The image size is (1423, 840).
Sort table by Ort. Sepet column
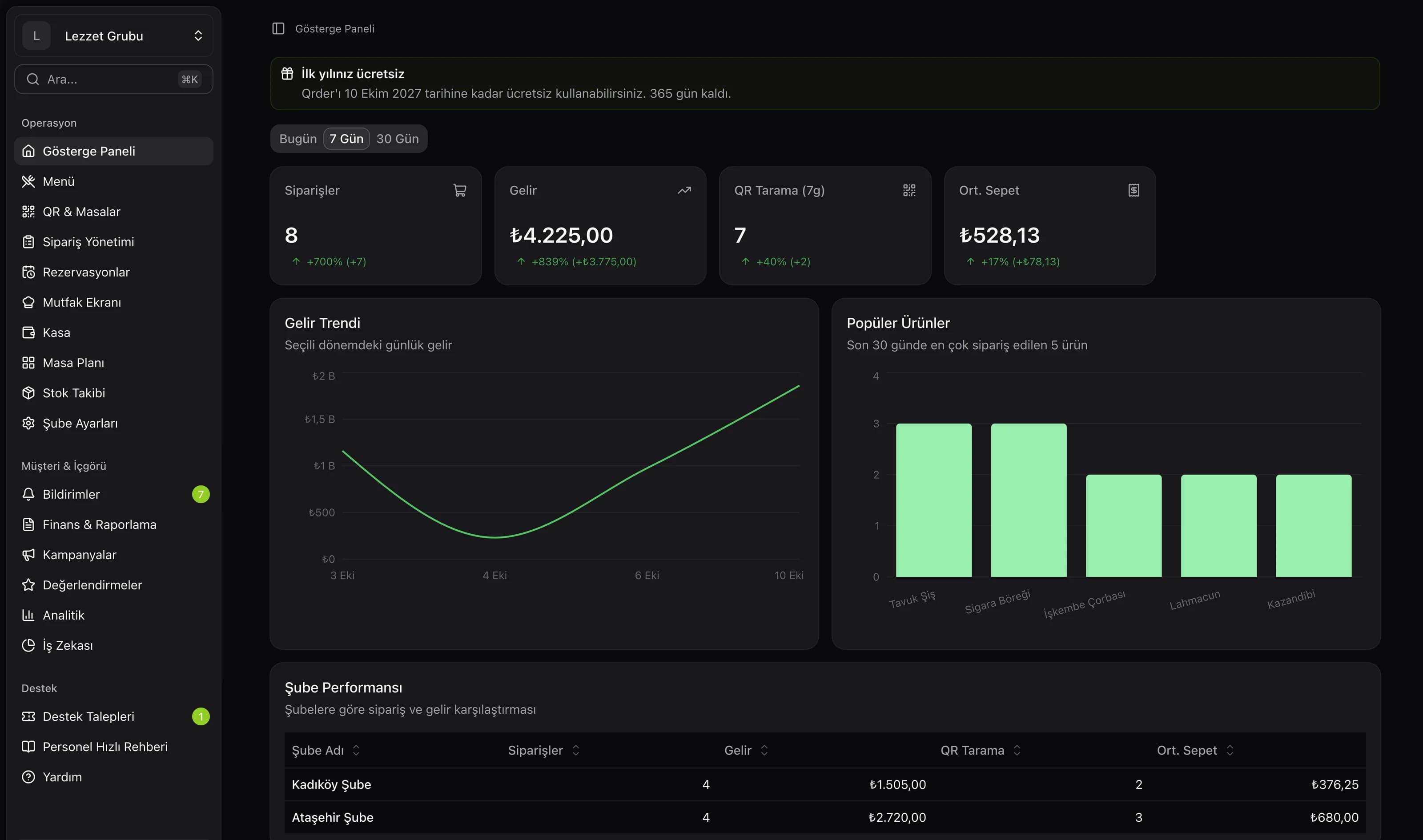click(x=1195, y=751)
